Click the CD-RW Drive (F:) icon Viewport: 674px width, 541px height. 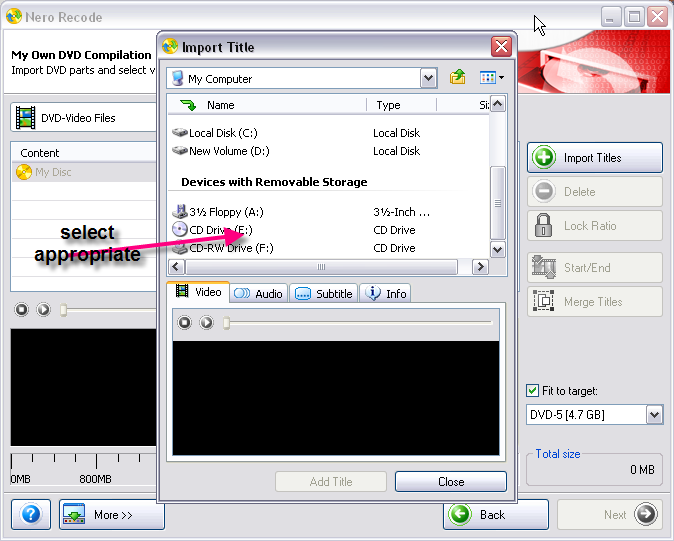pyautogui.click(x=180, y=248)
